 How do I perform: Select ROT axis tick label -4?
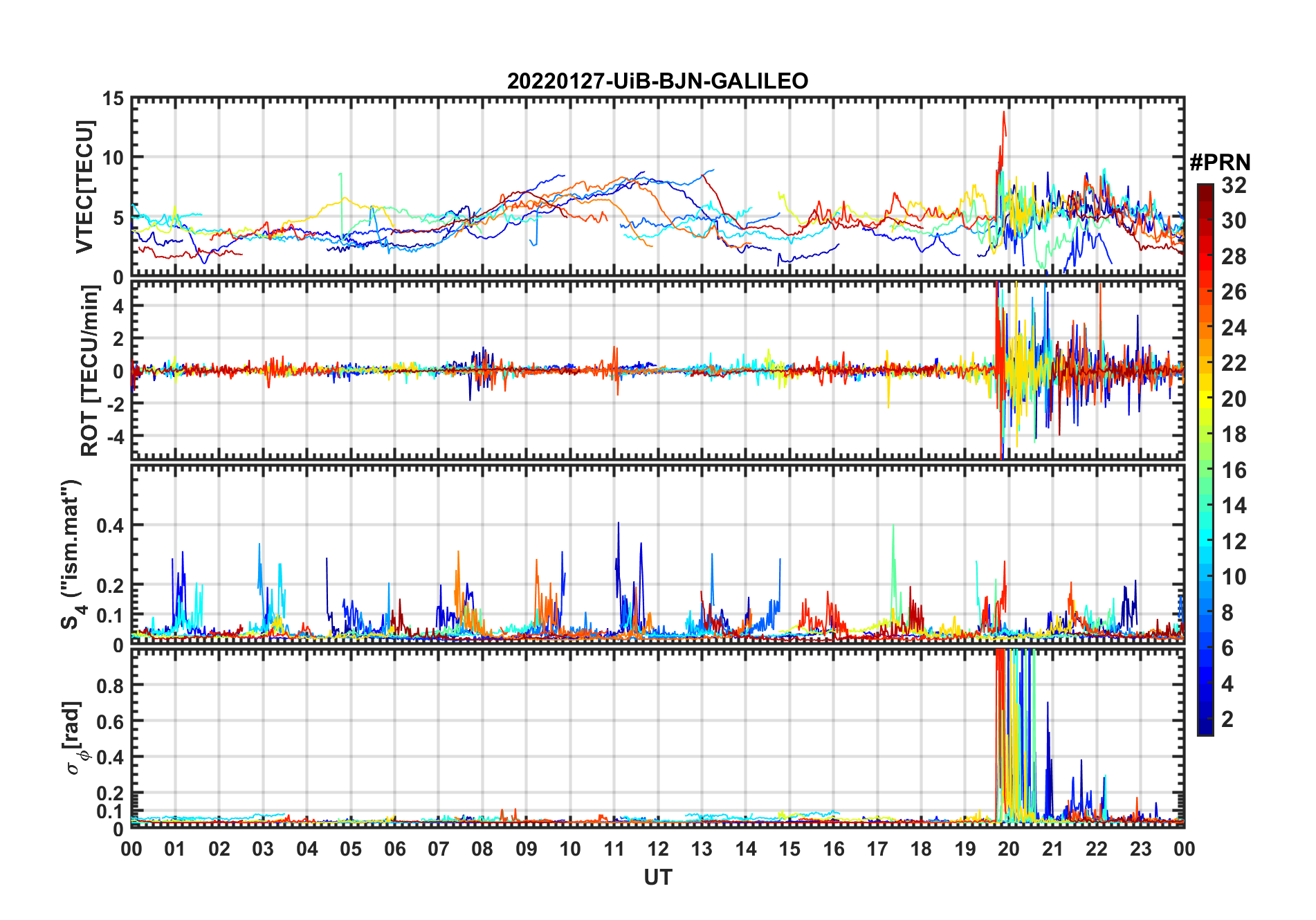[x=114, y=437]
